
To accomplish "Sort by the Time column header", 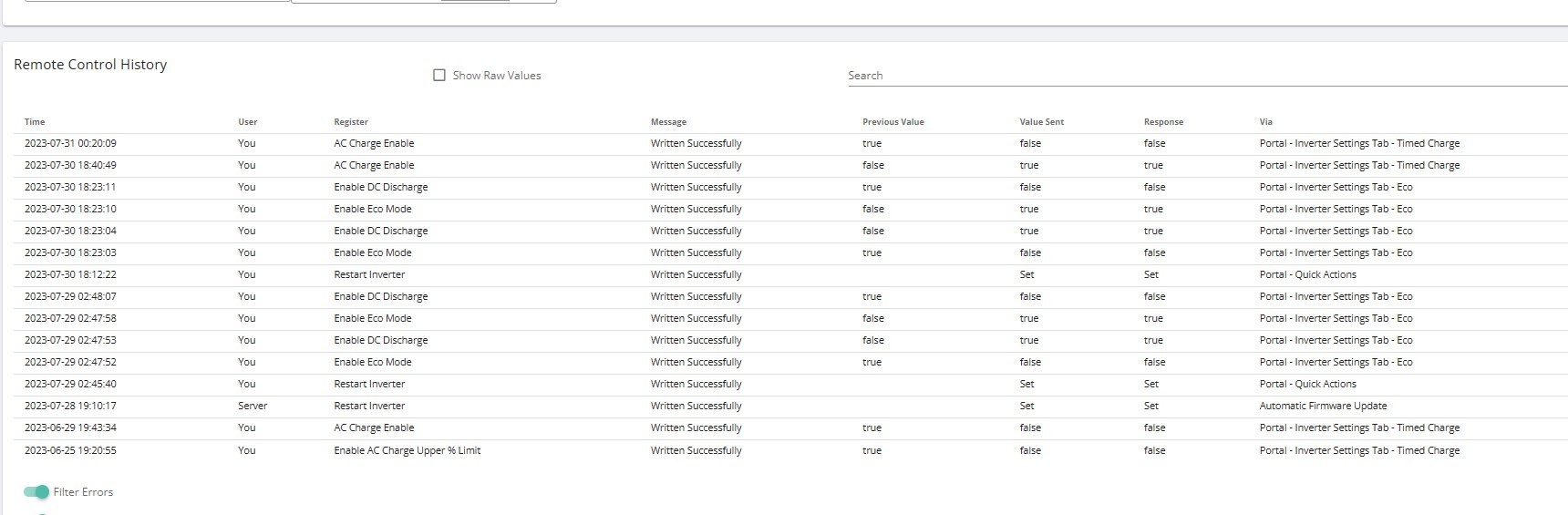I will (x=35, y=122).
